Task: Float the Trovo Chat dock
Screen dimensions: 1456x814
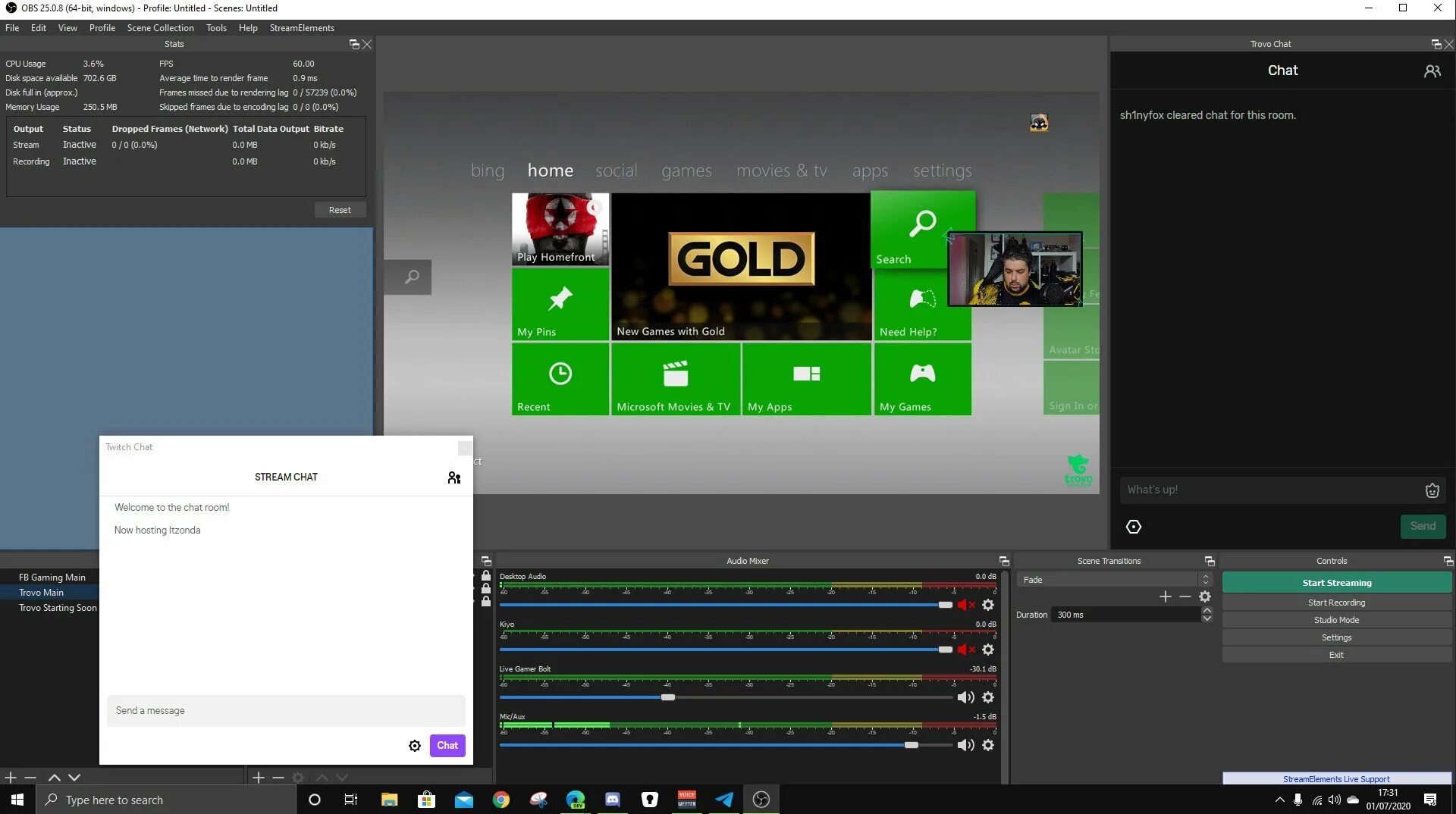Action: coord(1436,44)
